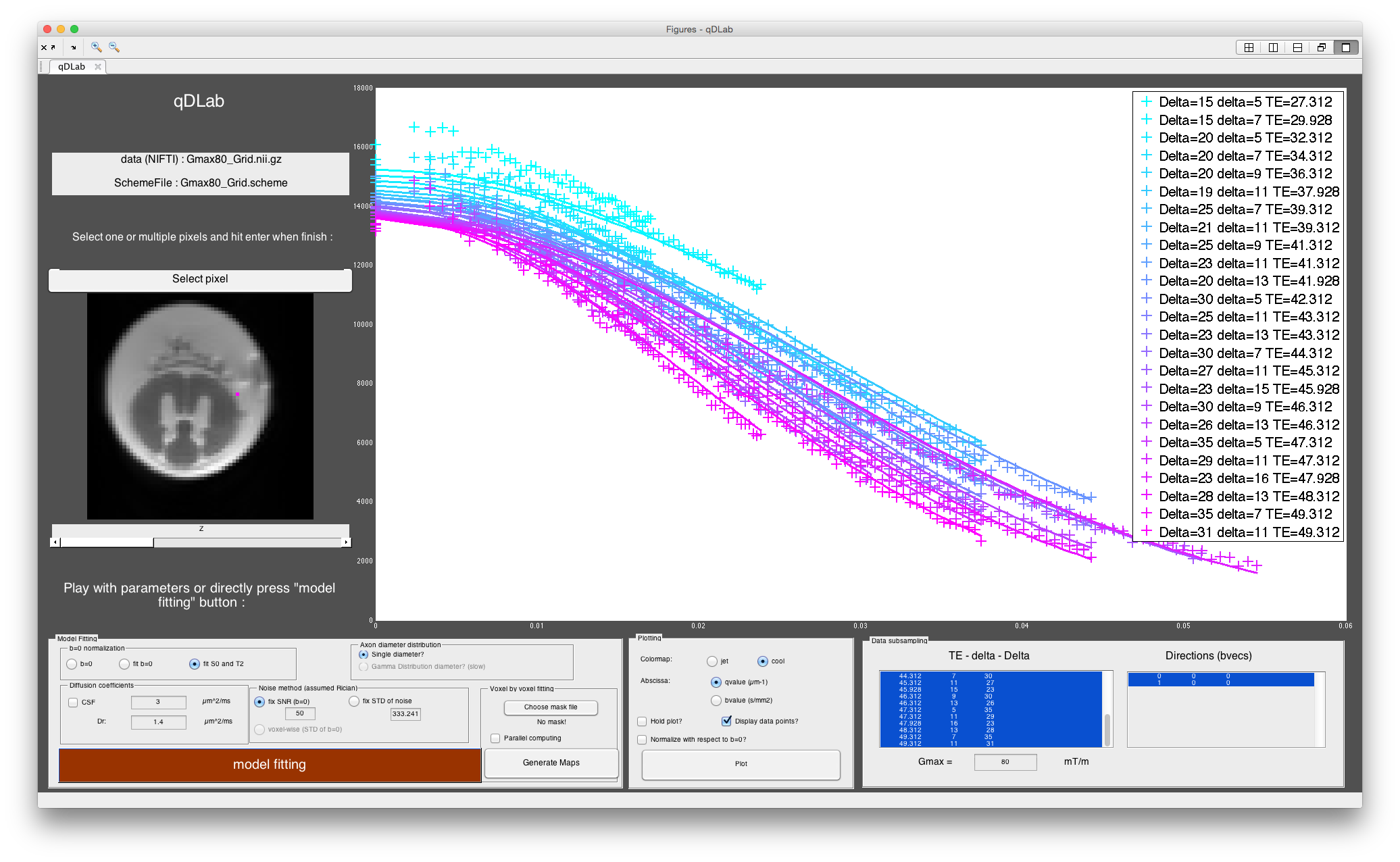Close the qDLab tab
Screen dimensions: 1400x862
[x=98, y=67]
